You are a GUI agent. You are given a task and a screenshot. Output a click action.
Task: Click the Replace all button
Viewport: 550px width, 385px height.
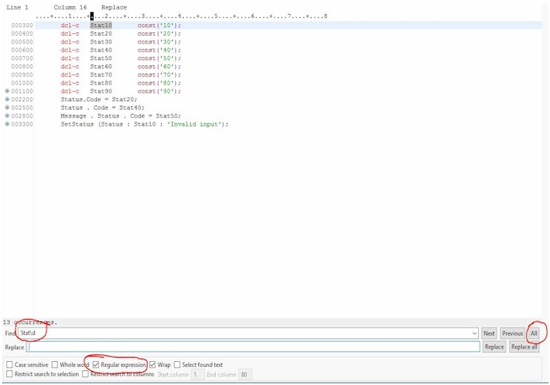pyautogui.click(x=524, y=347)
